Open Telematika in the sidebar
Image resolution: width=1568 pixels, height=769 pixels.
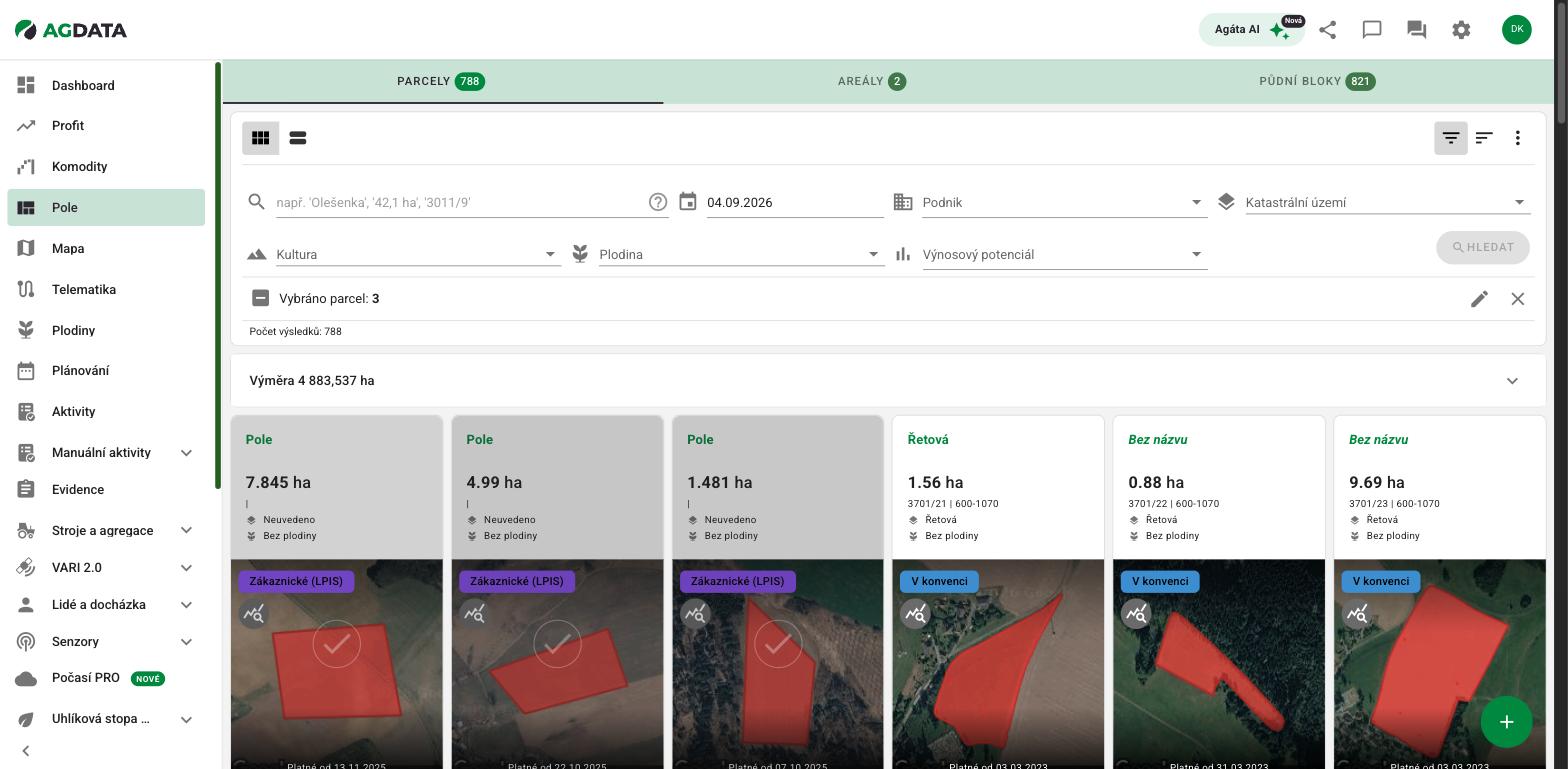coord(106,290)
